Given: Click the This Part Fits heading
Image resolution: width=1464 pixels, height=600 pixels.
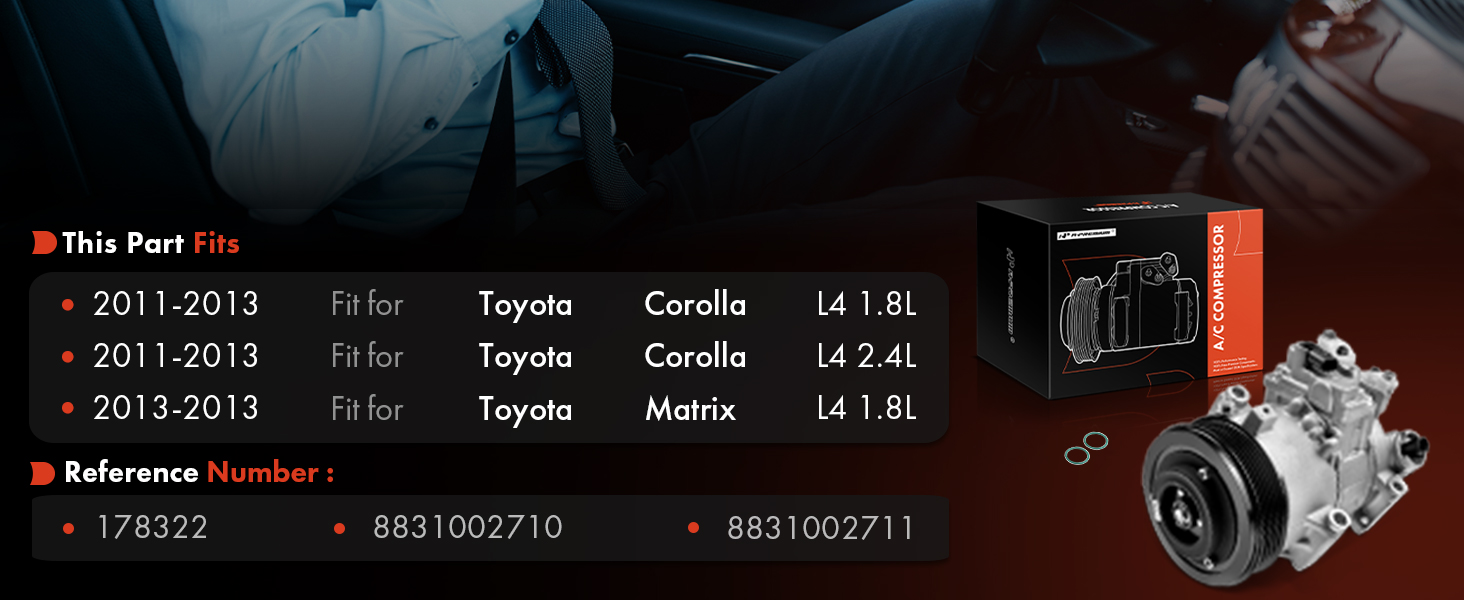Looking at the screenshot, I should point(151,243).
